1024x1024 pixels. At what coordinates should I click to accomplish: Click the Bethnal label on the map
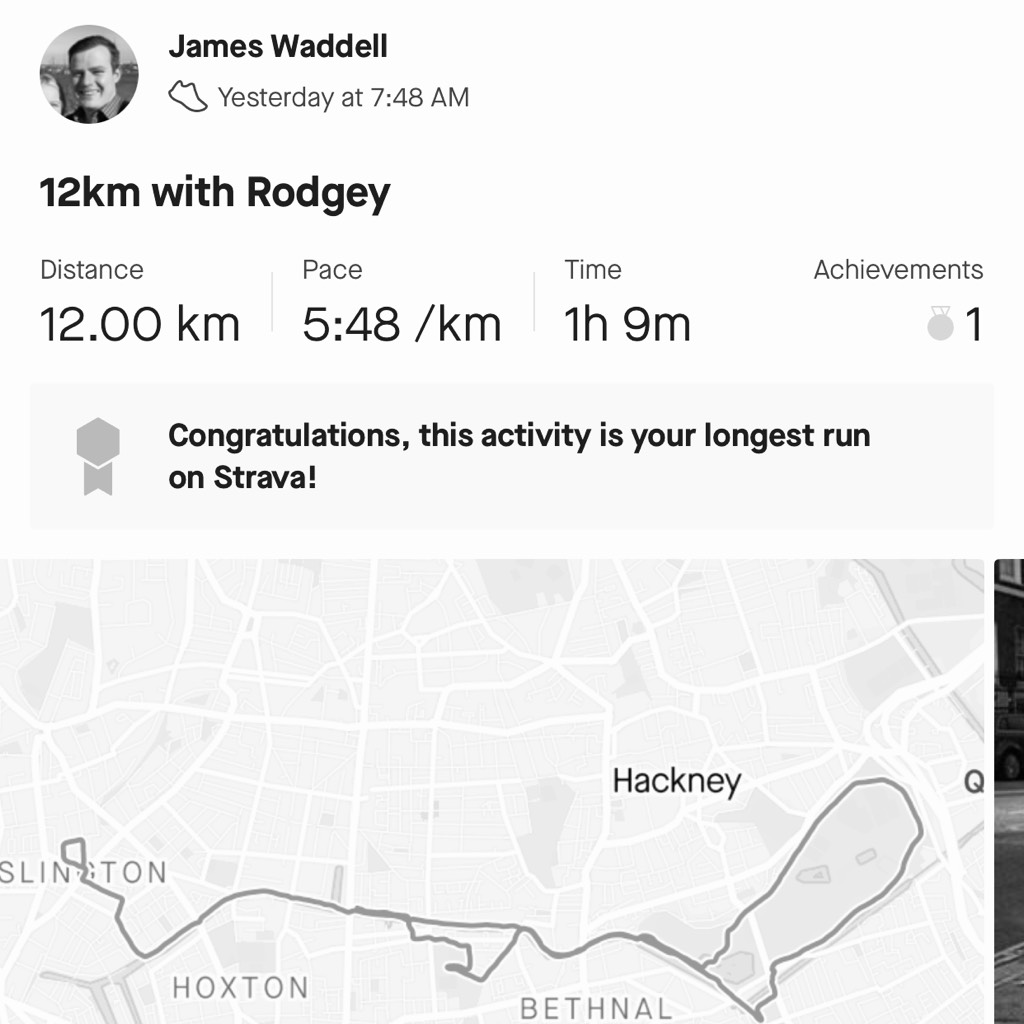click(x=596, y=1008)
